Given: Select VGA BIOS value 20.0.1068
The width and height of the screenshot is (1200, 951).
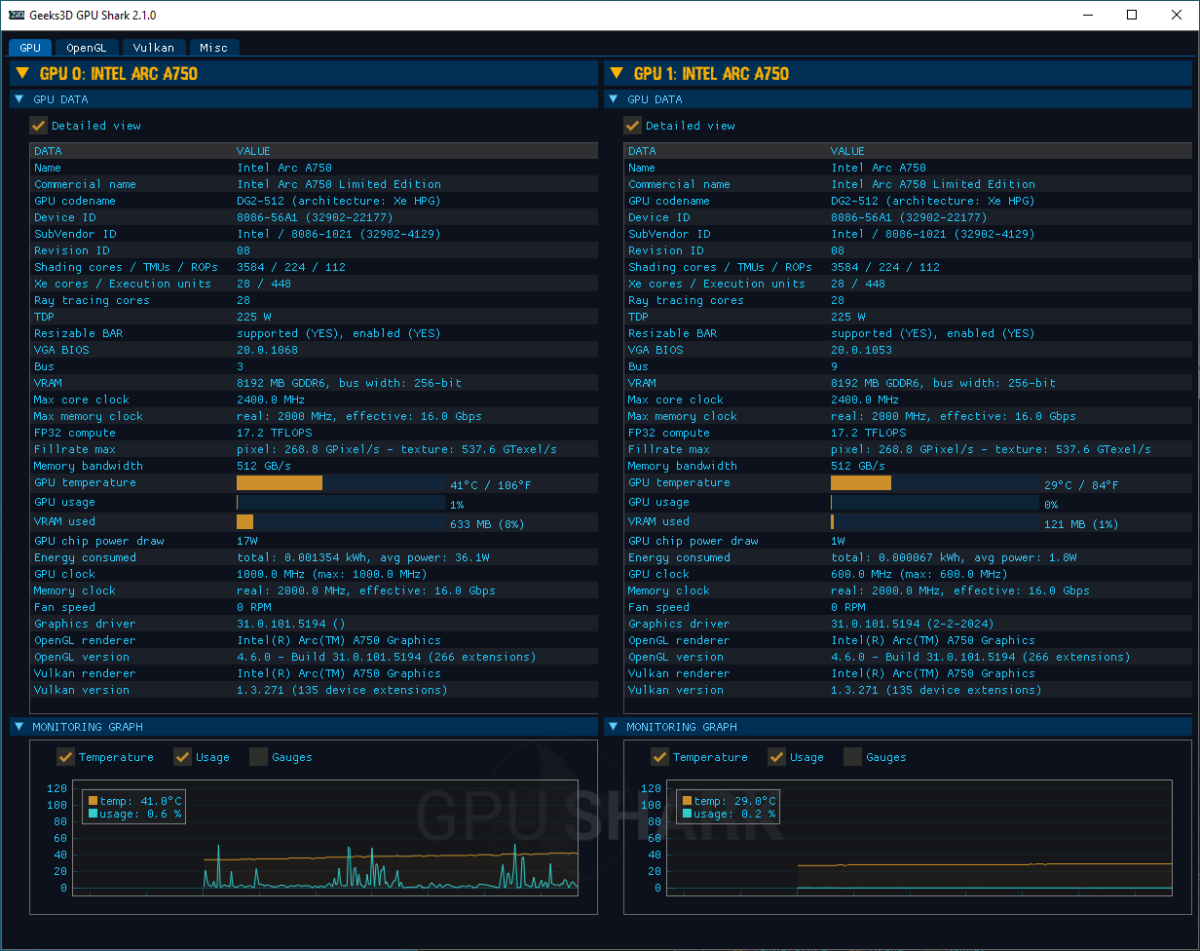Looking at the screenshot, I should 267,350.
